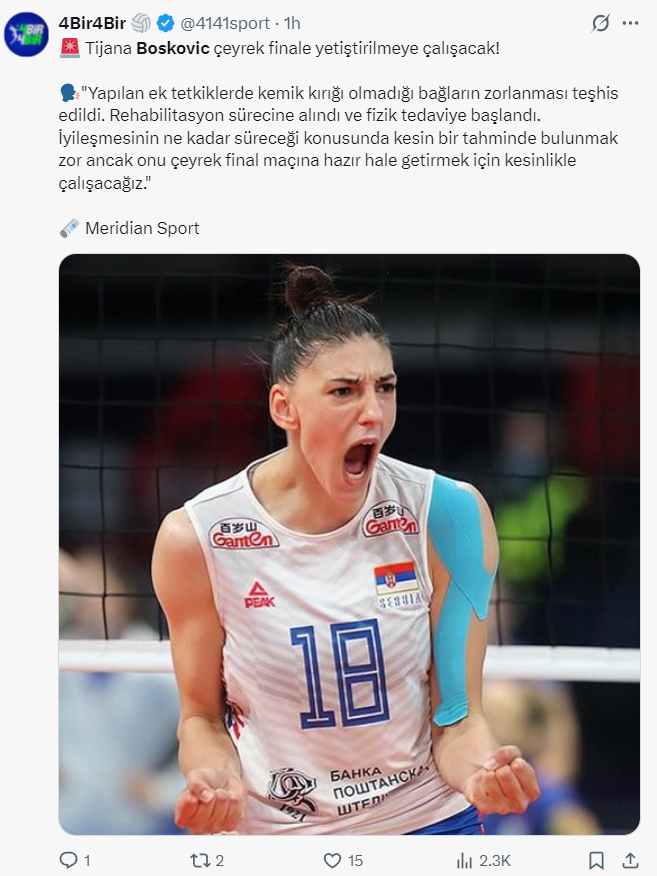Open the volleyball player photo
Screen dimensions: 657x876
click(x=349, y=544)
